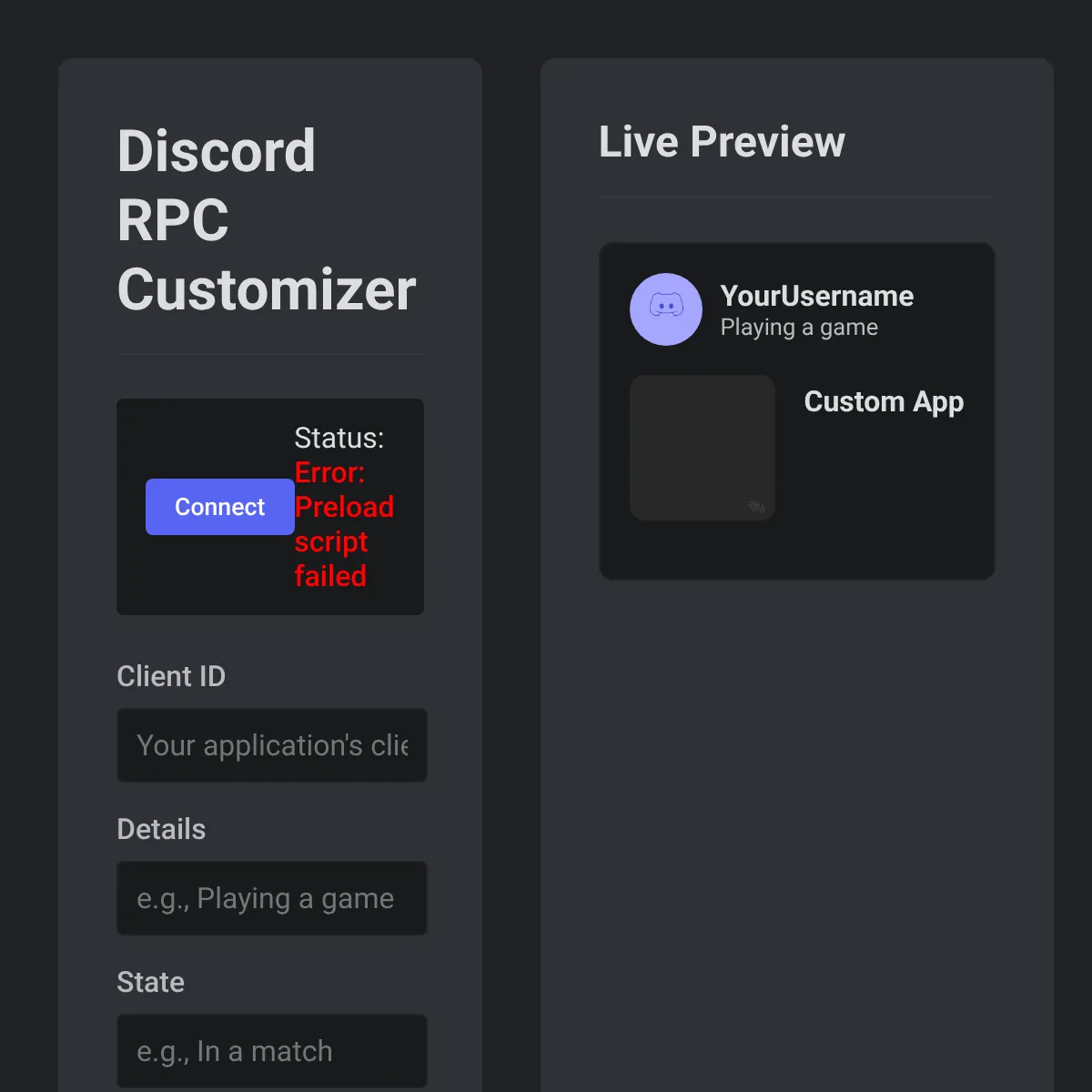Click the red Preload script failed error text
The height and width of the screenshot is (1092, 1092).
344,524
